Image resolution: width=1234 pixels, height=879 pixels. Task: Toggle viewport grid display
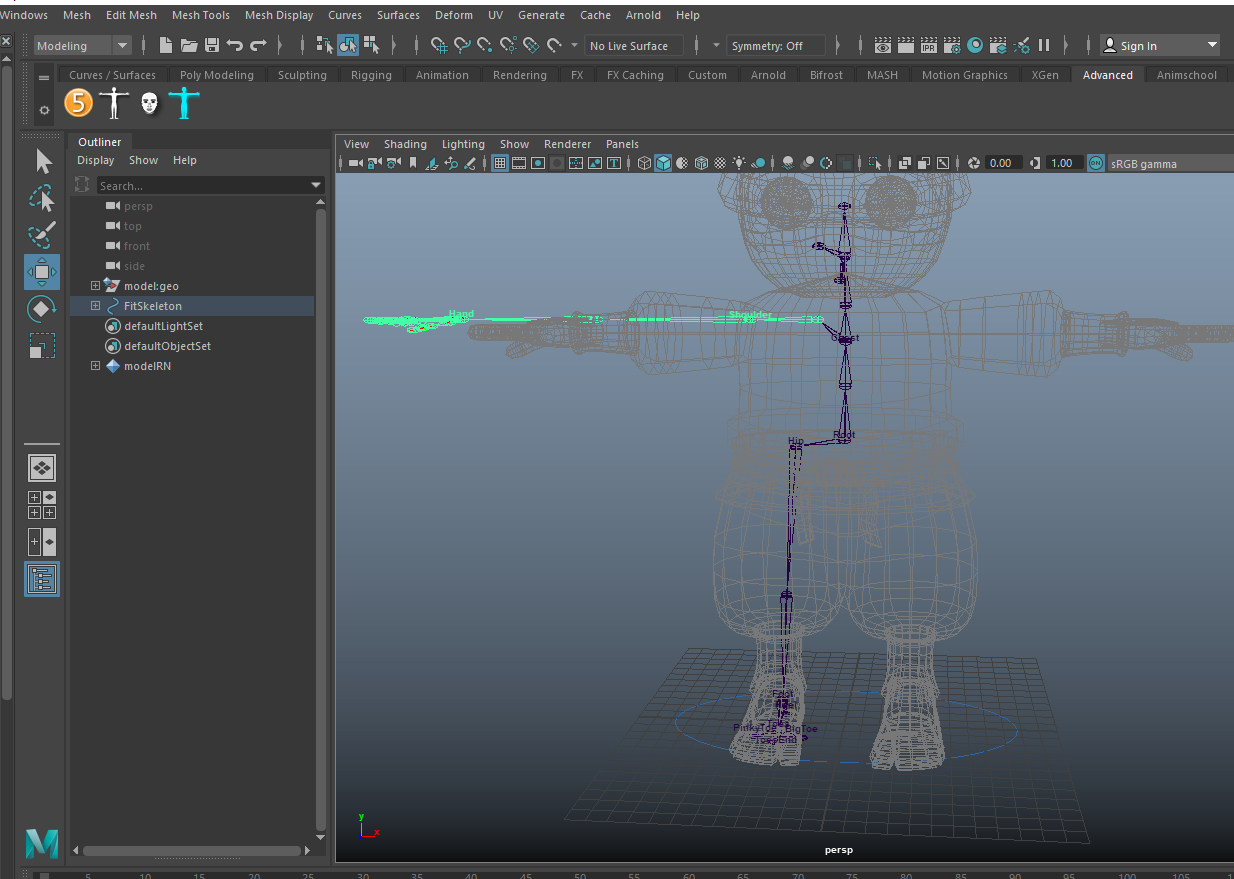tap(500, 163)
